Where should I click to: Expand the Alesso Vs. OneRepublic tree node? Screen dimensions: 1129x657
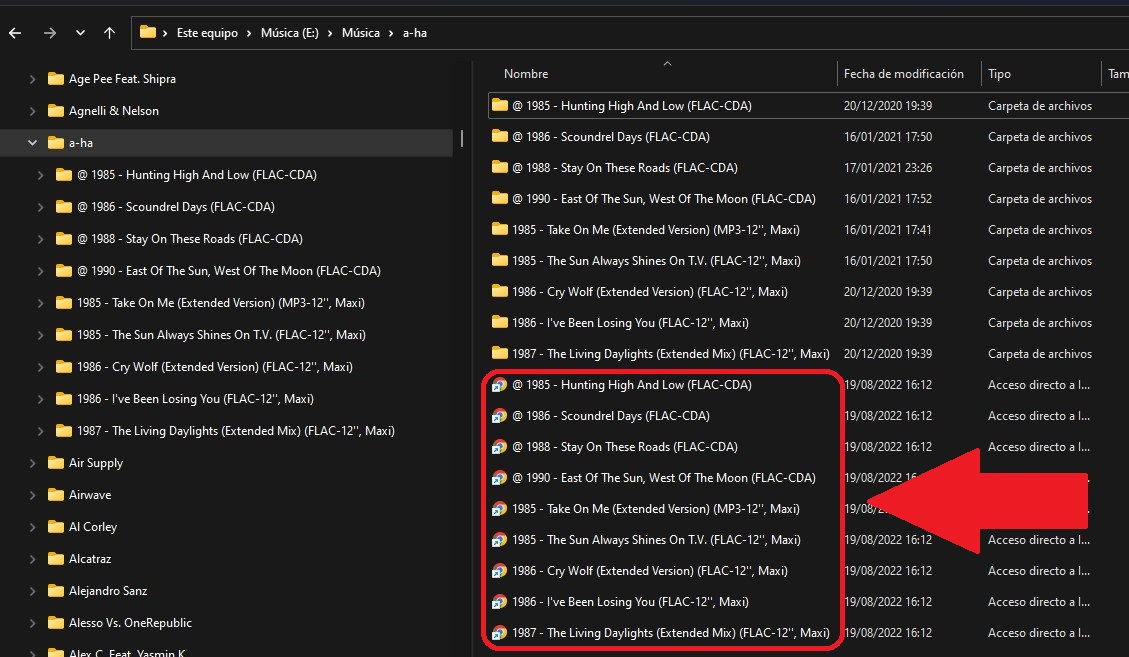click(x=32, y=623)
